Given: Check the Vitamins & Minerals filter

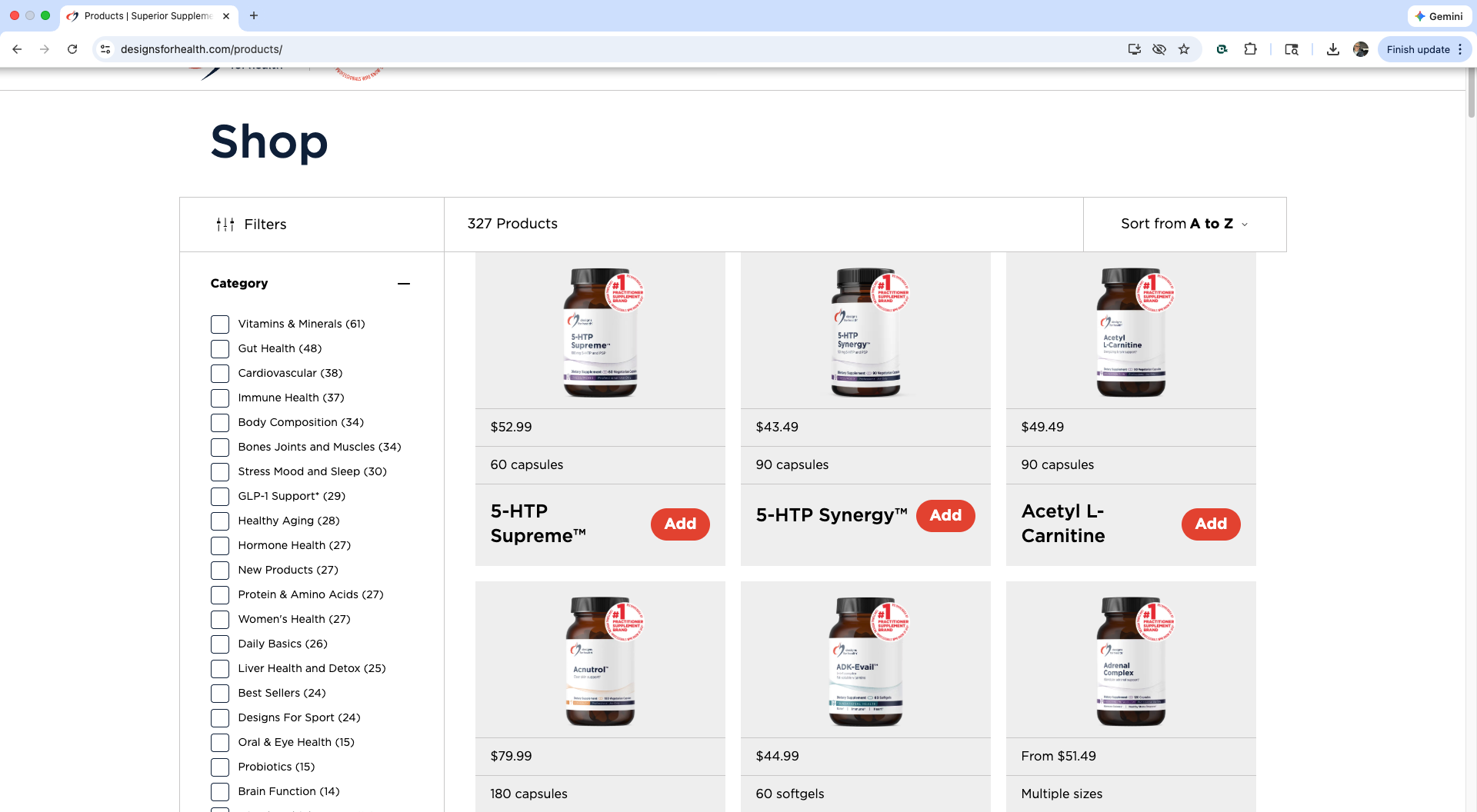Looking at the screenshot, I should [x=220, y=324].
